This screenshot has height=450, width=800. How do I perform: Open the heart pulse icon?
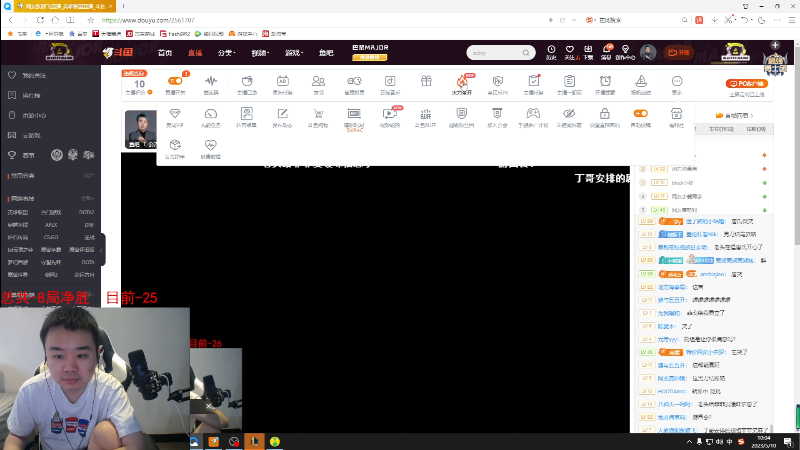click(x=211, y=145)
